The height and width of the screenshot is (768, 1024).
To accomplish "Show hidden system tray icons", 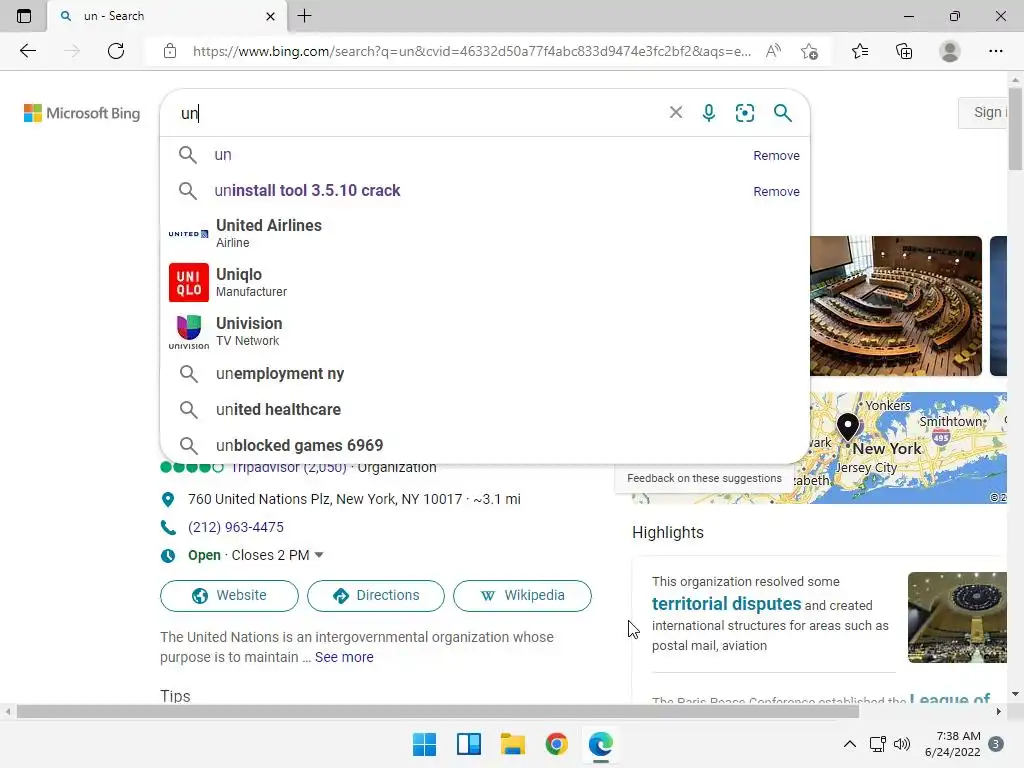I will [849, 744].
